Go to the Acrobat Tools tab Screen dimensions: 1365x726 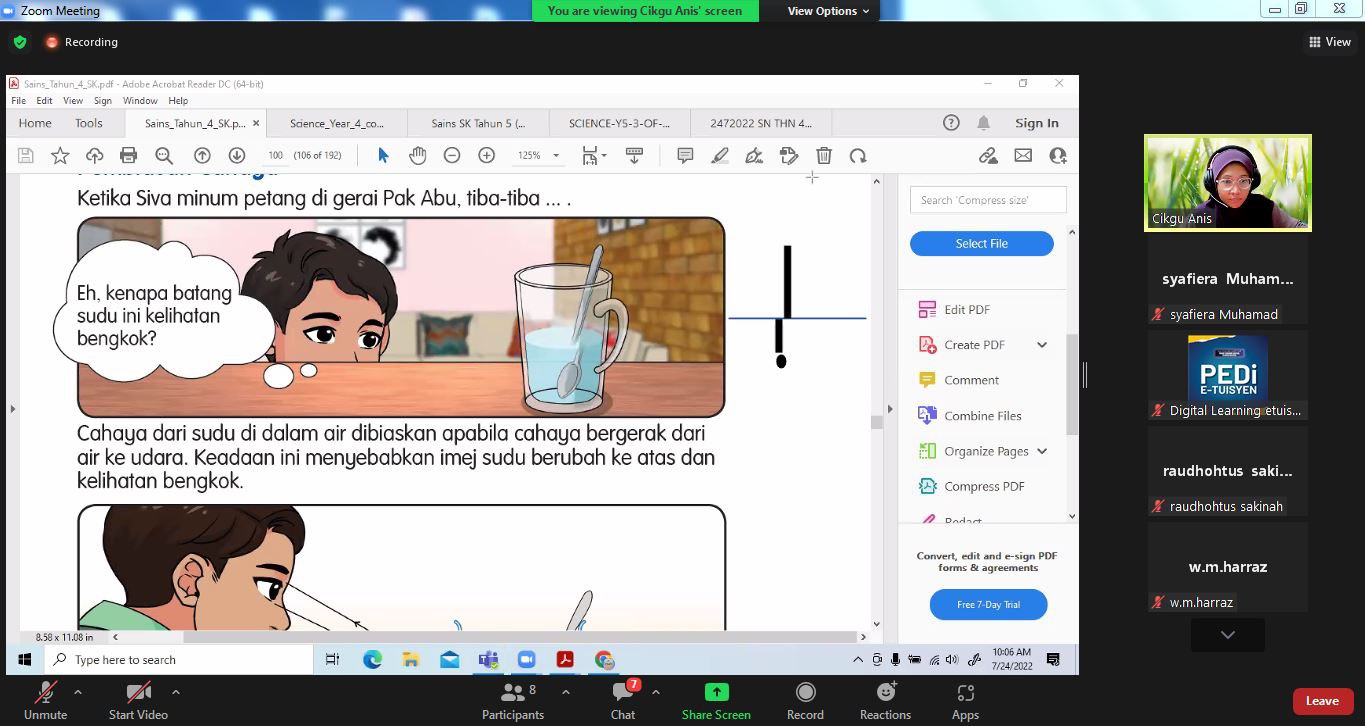pyautogui.click(x=89, y=123)
